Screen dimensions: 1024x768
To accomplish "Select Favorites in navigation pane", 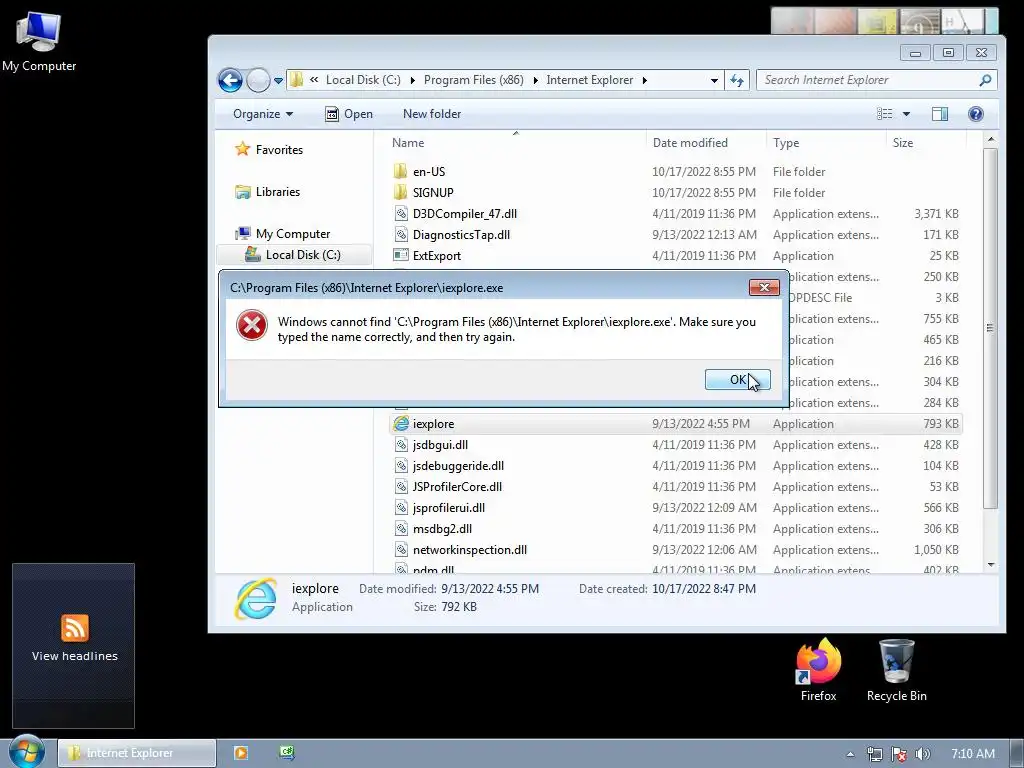I will coord(268,150).
